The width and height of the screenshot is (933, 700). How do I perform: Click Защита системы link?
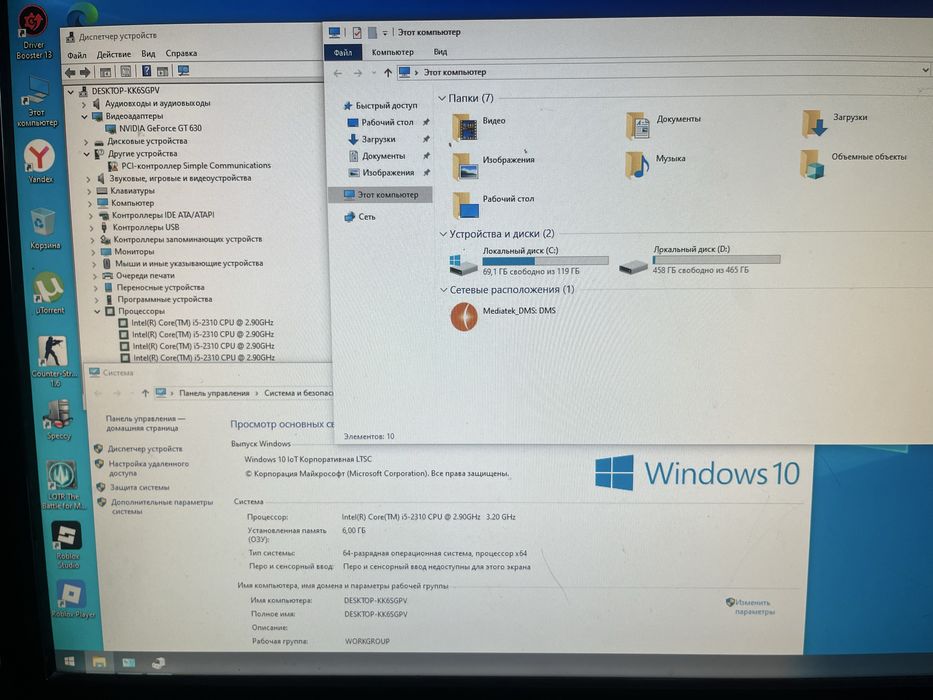point(139,487)
